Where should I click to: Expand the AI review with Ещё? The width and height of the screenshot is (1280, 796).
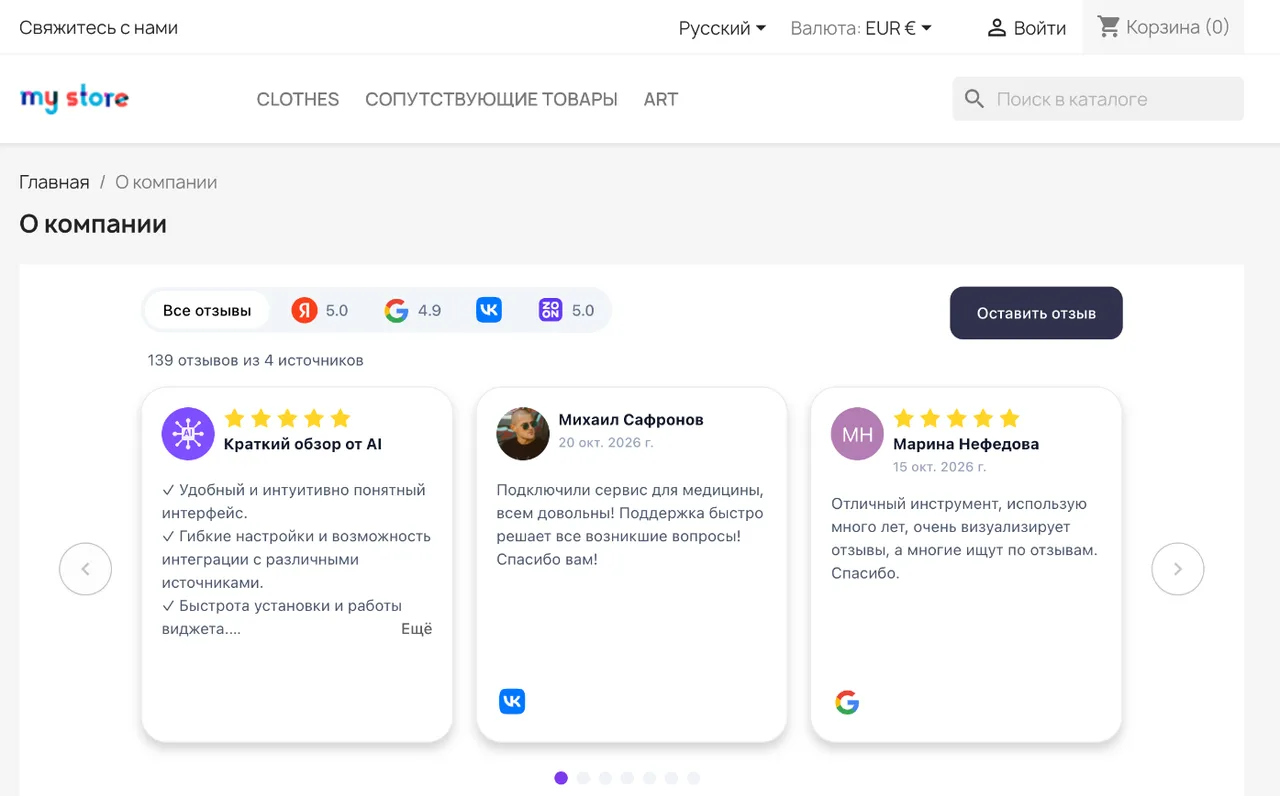point(417,629)
